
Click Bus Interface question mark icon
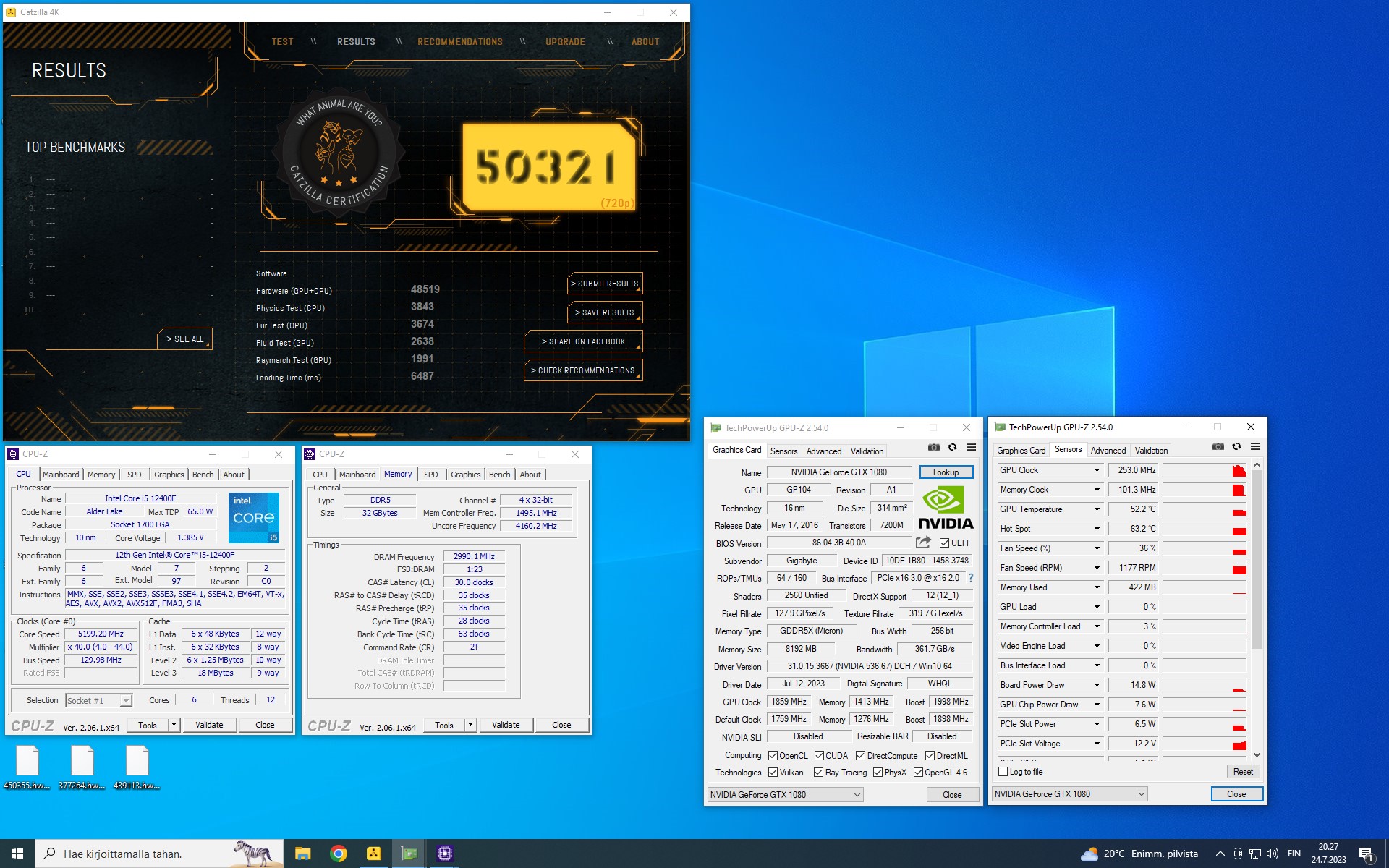pos(971,578)
